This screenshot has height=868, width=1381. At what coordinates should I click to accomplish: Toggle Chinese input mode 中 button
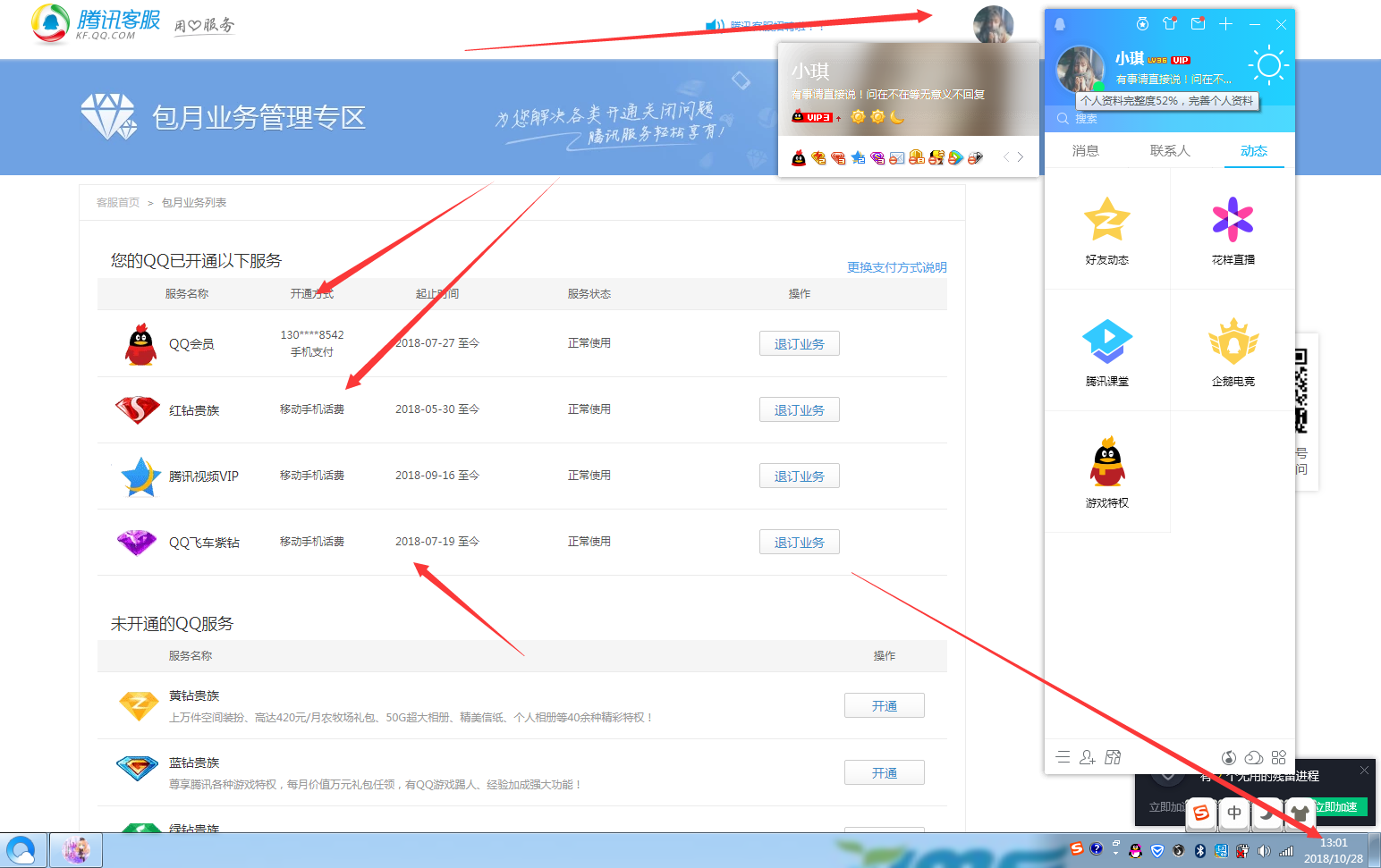click(1234, 813)
